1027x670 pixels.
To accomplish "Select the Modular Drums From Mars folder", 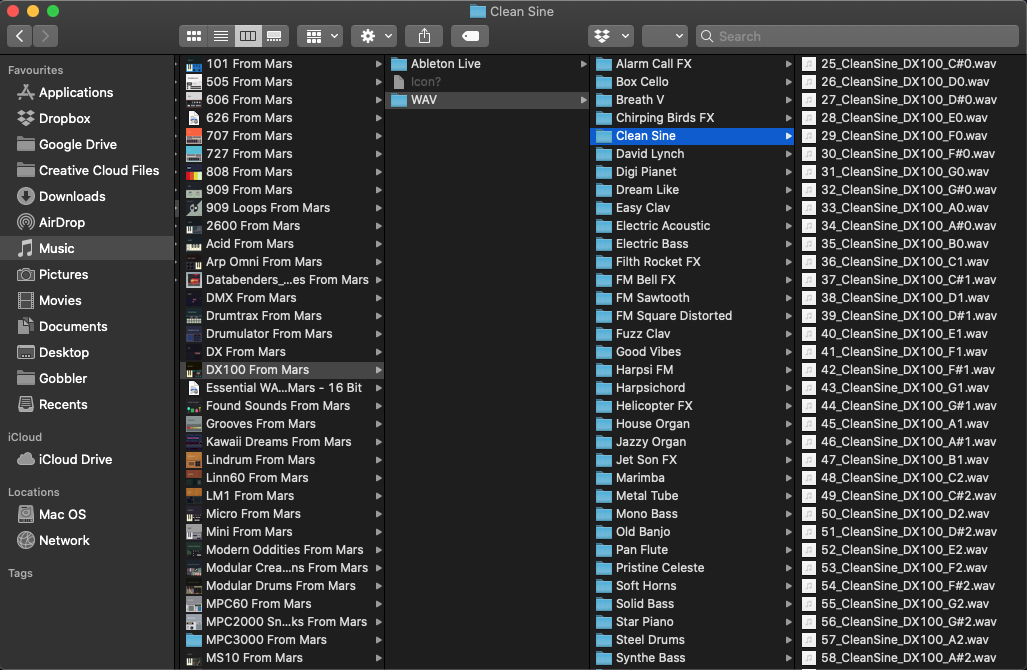I will pyautogui.click(x=282, y=586).
